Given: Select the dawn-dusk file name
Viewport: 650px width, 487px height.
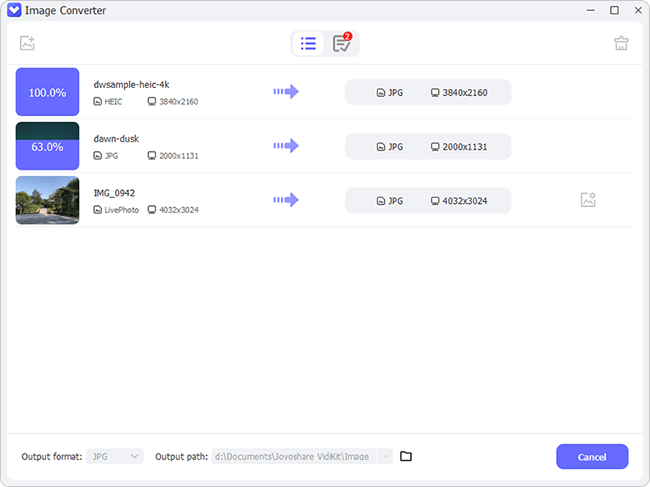Looking at the screenshot, I should [x=116, y=139].
